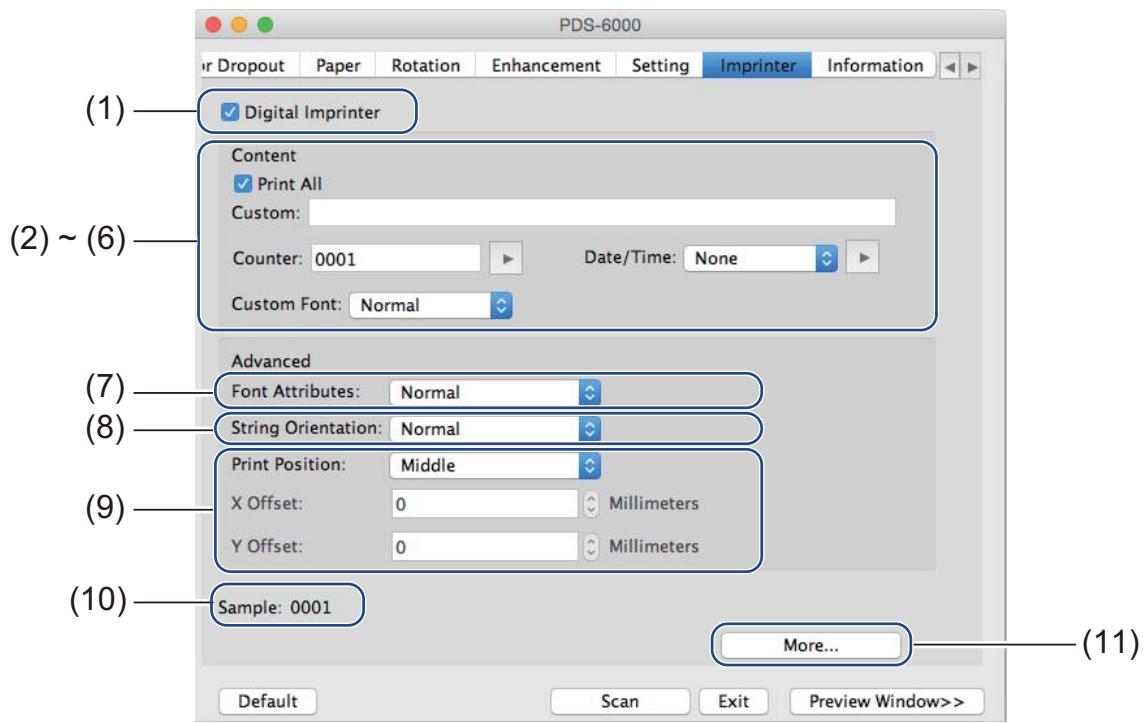1145x723 pixels.
Task: Click the Date/Time options arrow button
Action: (862, 257)
